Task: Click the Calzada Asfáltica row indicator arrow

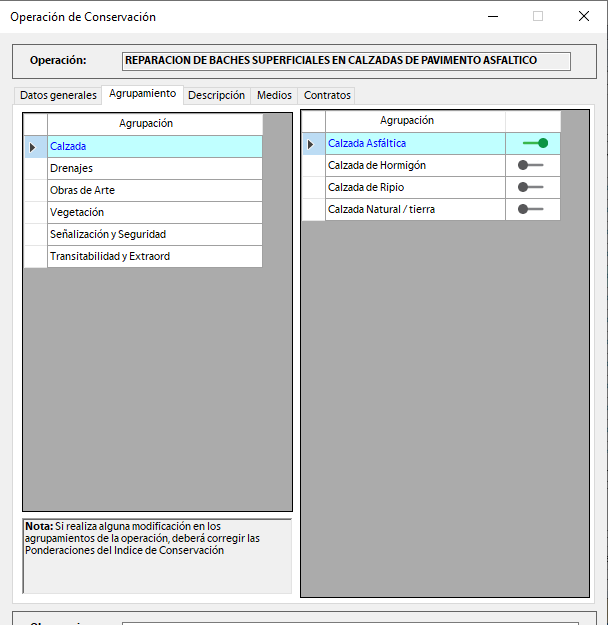Action: (x=312, y=144)
